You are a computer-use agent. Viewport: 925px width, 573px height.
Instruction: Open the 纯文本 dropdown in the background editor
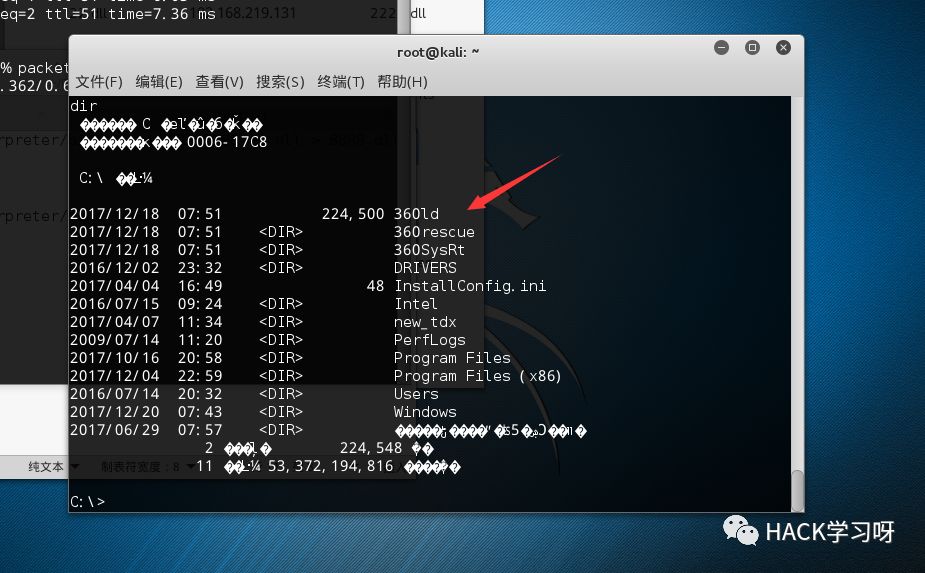click(x=53, y=467)
